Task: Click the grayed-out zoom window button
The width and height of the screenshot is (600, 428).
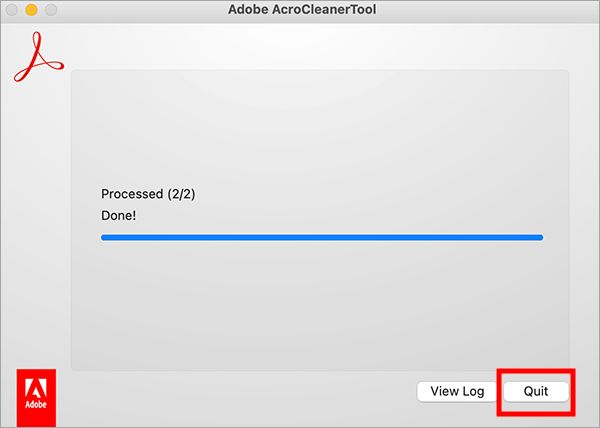Action: (x=50, y=10)
